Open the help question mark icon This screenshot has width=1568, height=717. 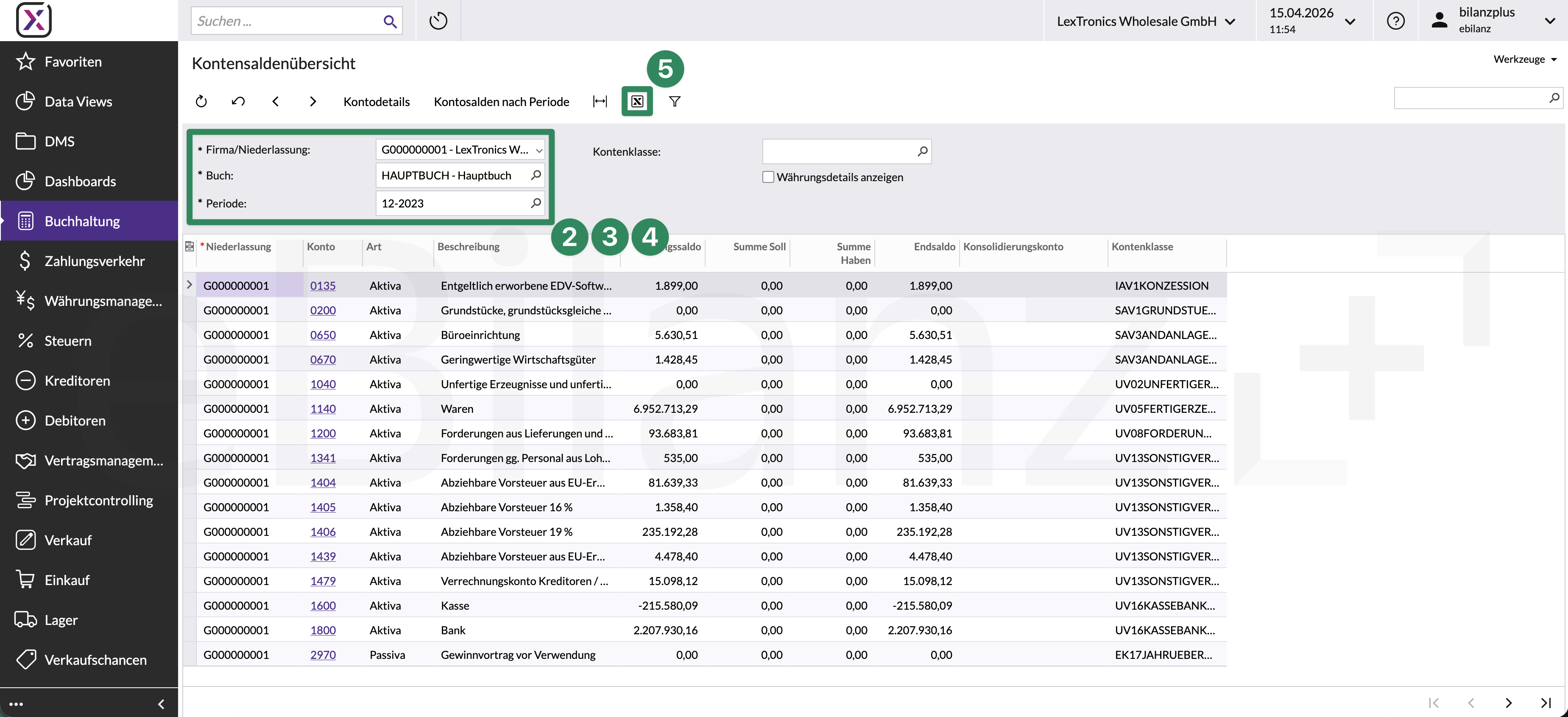click(1396, 21)
